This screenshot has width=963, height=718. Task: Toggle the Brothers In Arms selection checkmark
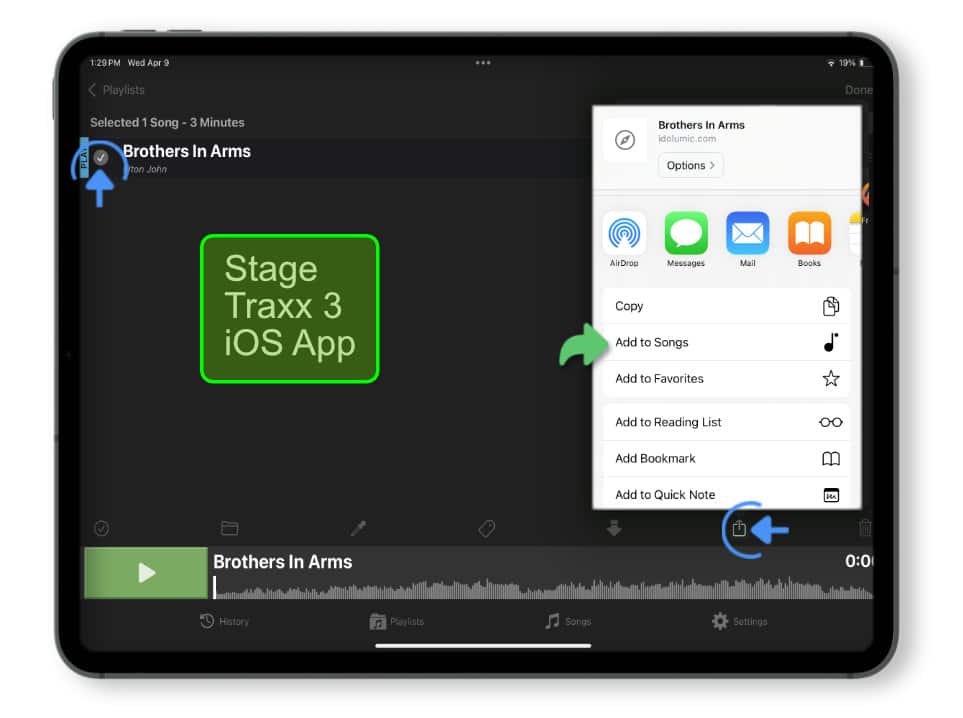[101, 158]
